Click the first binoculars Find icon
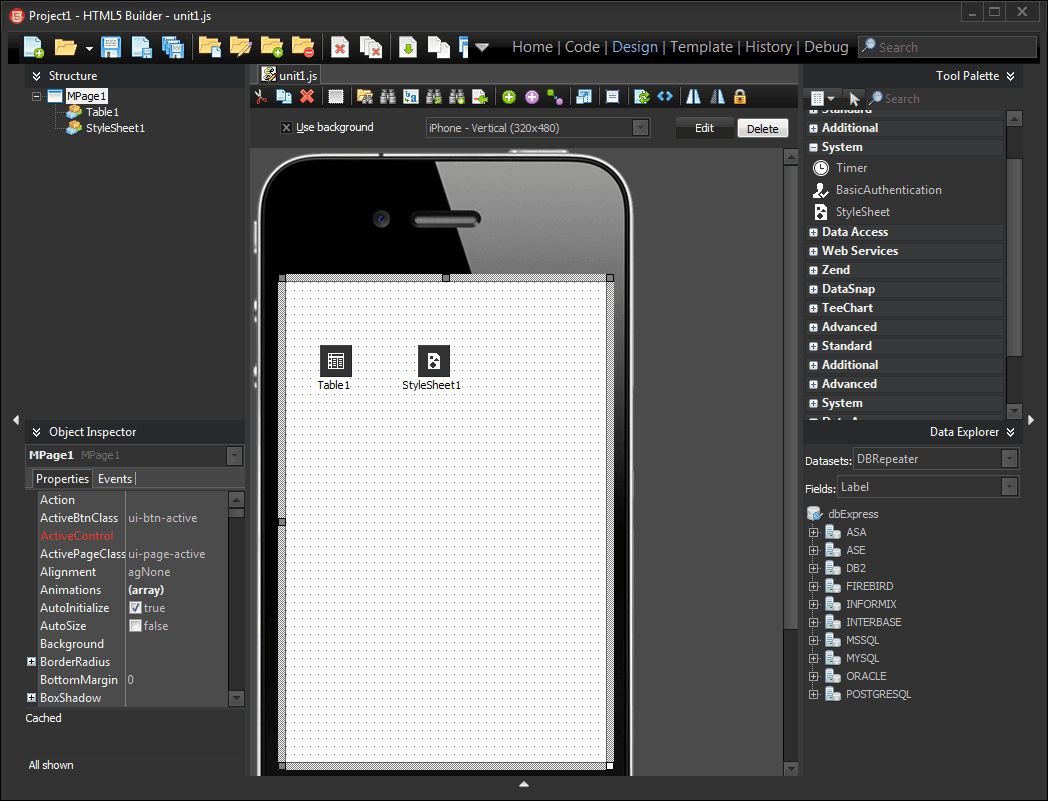This screenshot has height=801, width=1048. (388, 97)
